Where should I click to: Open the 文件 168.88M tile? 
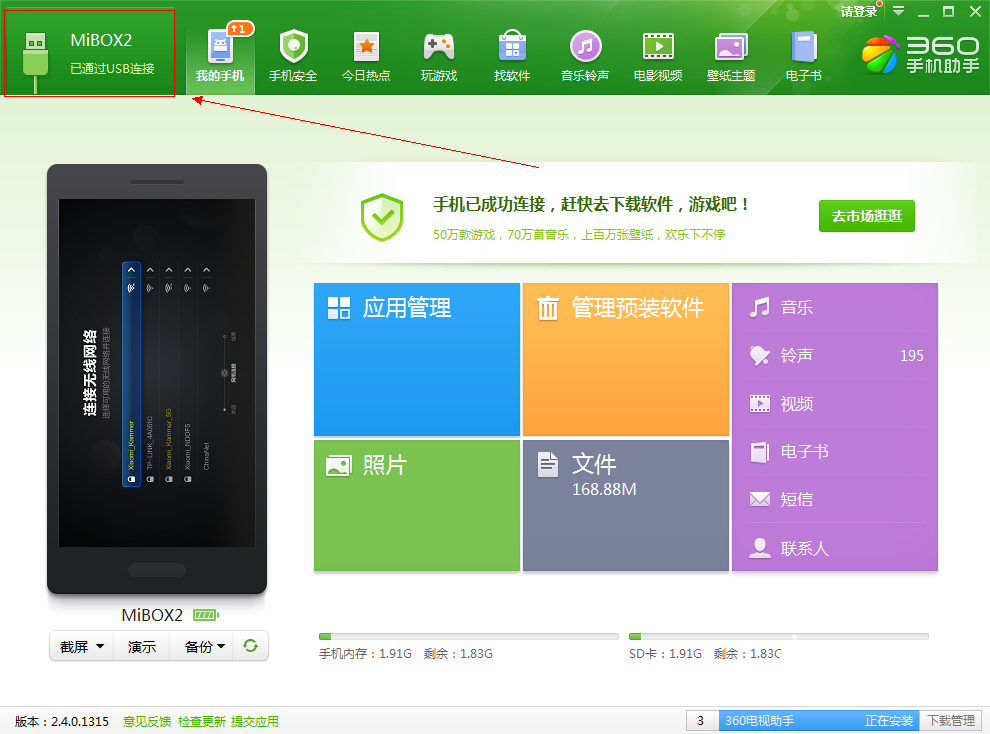tap(626, 505)
